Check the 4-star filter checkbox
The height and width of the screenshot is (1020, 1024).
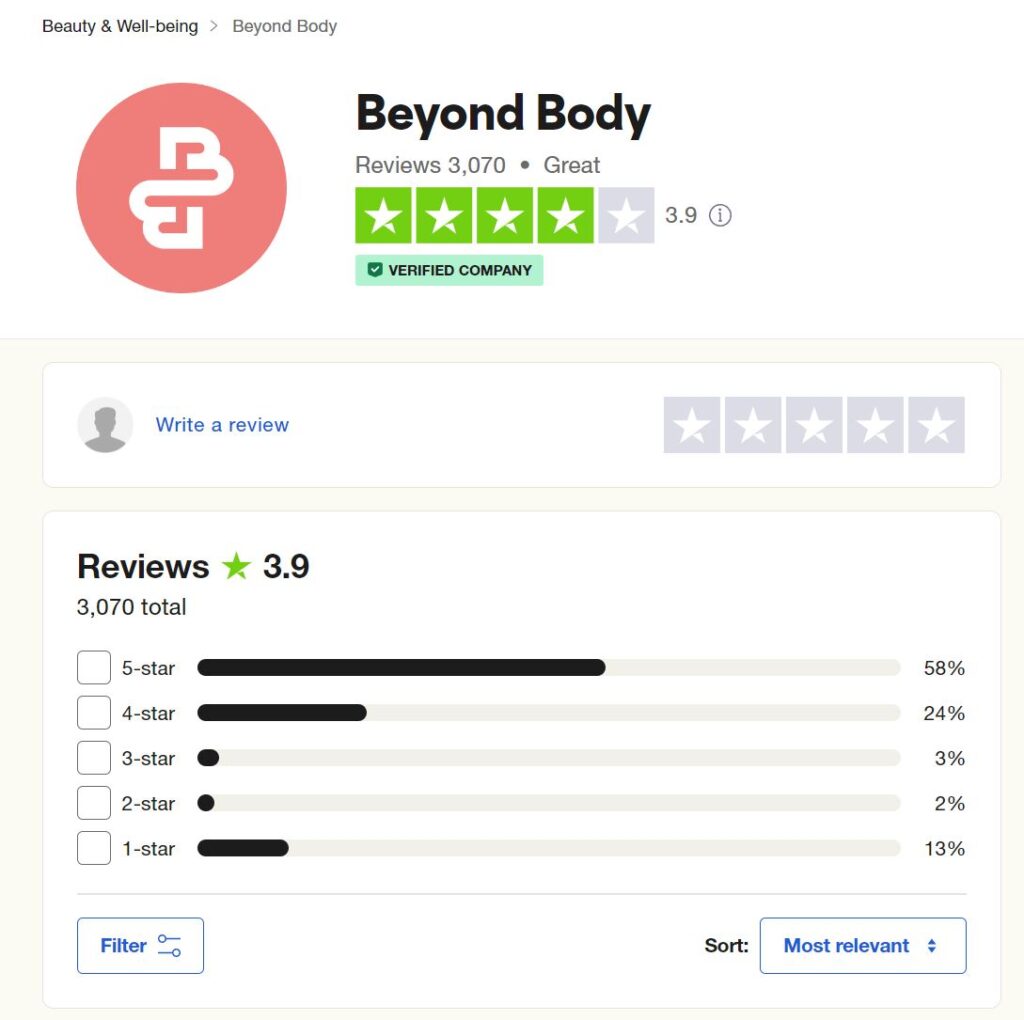94,712
